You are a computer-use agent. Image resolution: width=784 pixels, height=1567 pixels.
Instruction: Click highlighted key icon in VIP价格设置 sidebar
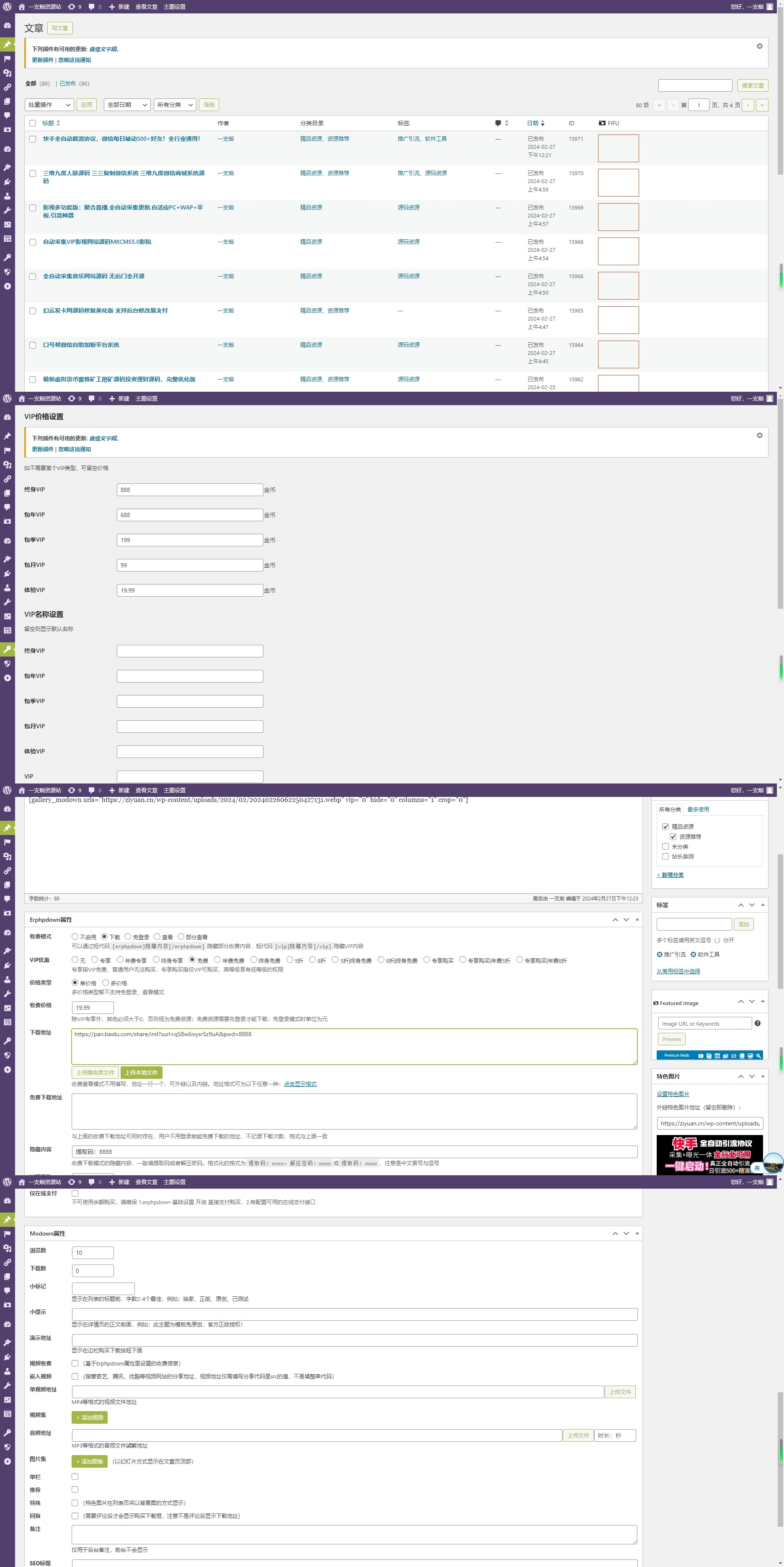[x=7, y=649]
